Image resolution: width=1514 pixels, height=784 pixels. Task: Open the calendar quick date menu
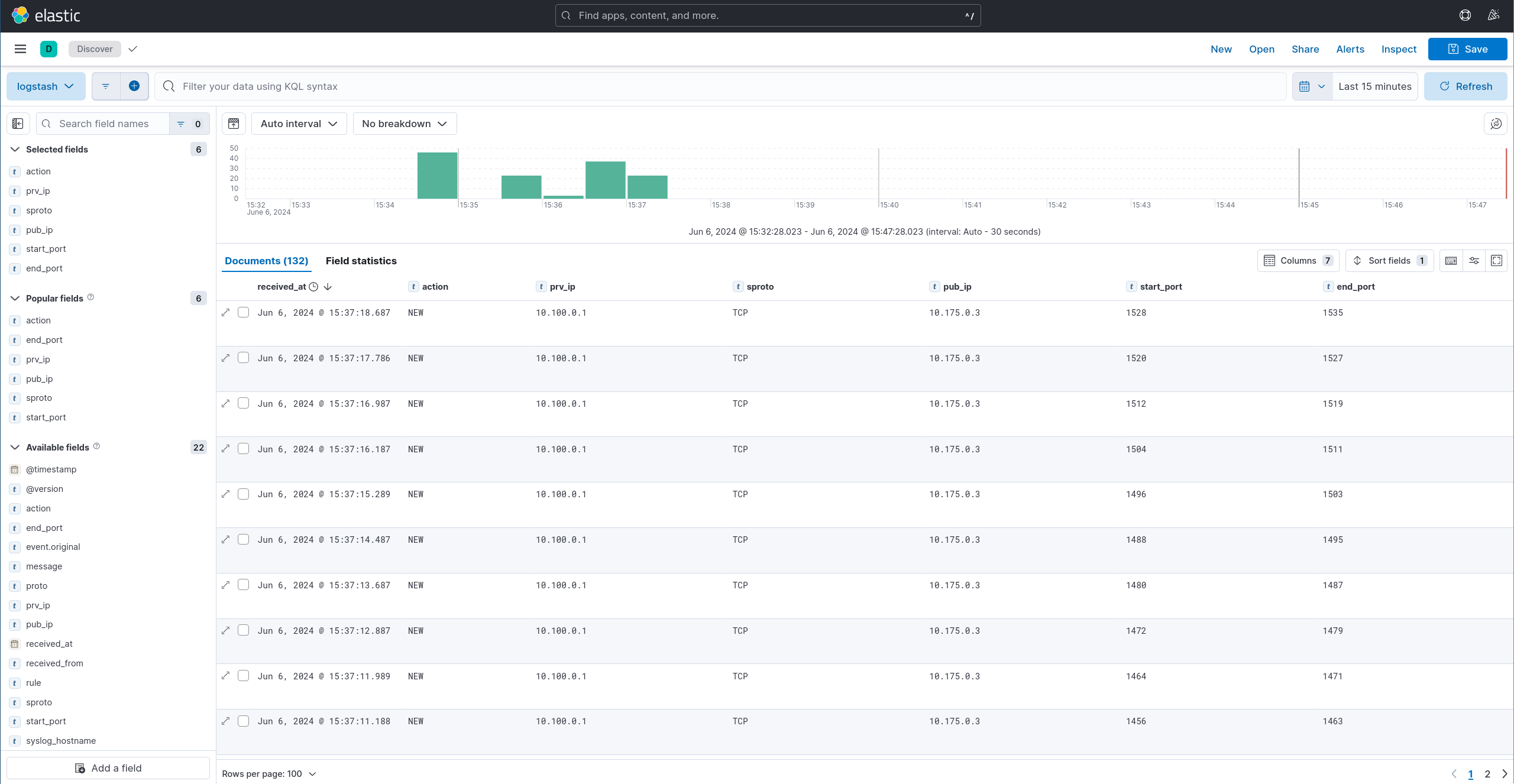[x=1312, y=86]
